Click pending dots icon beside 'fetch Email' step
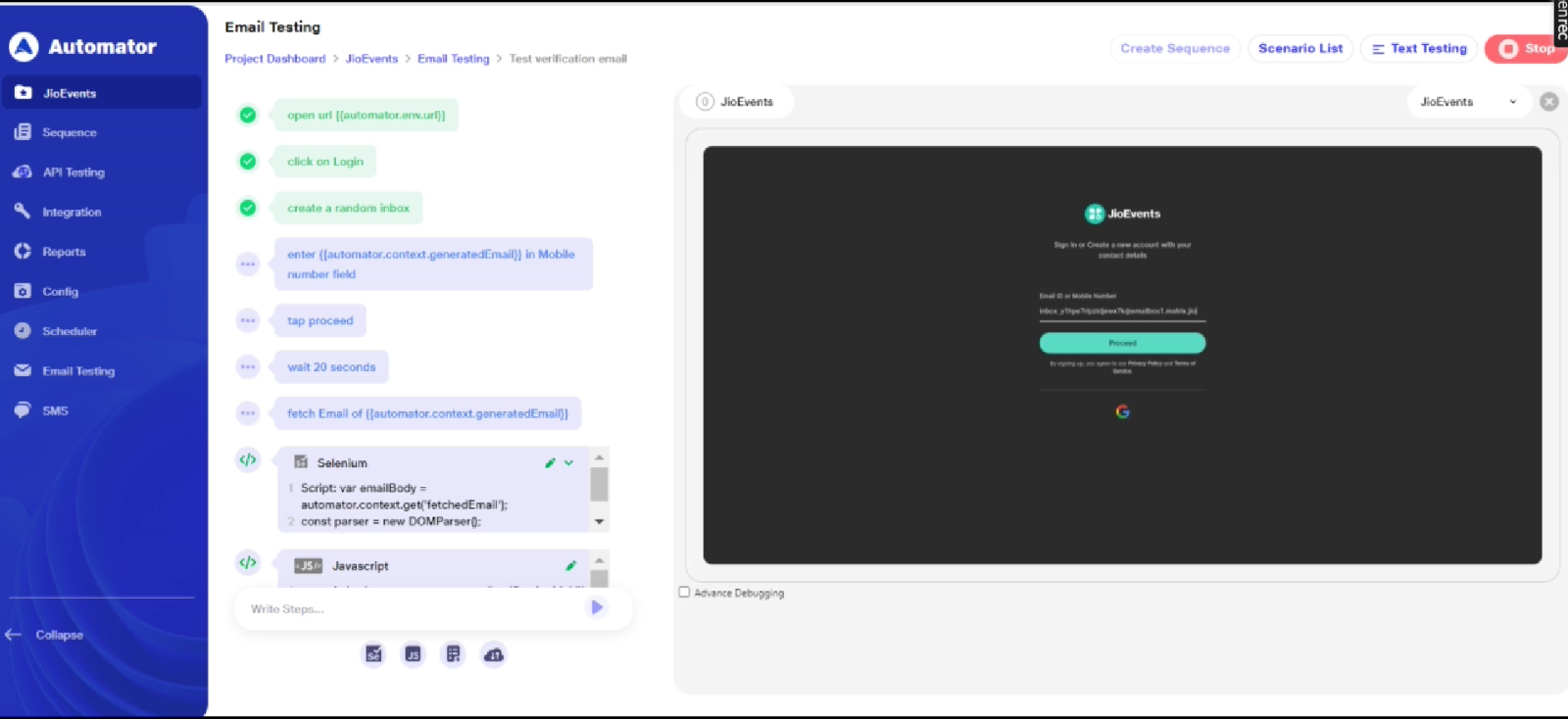Screen dimensions: 1568x719 (248, 413)
